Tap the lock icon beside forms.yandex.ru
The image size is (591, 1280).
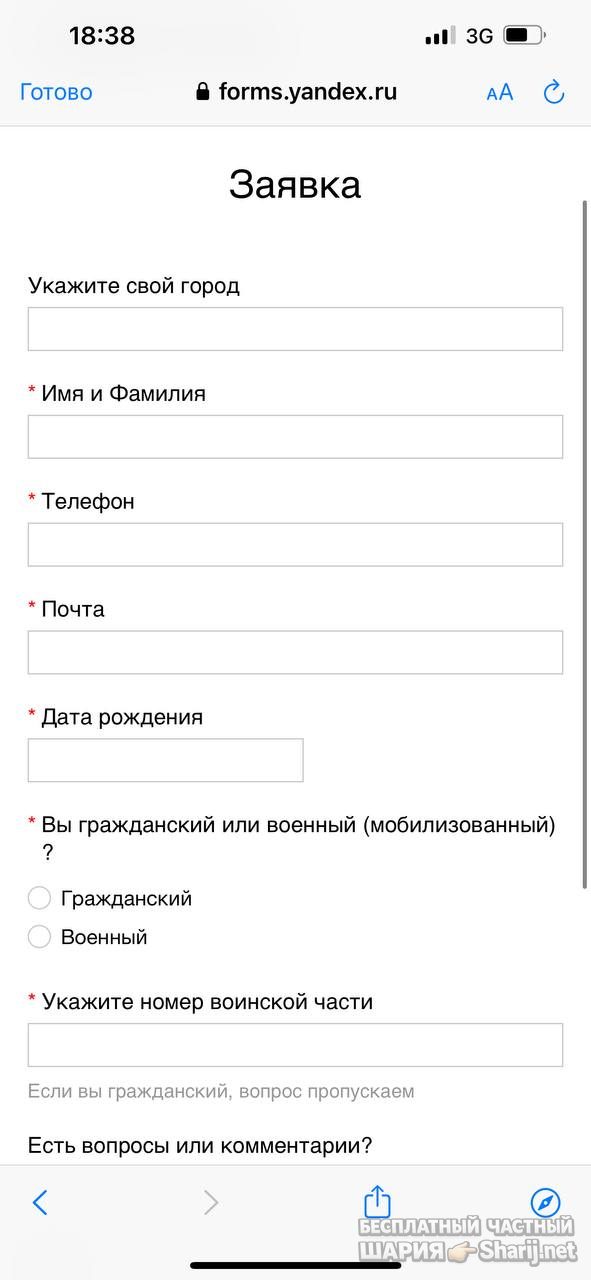203,92
